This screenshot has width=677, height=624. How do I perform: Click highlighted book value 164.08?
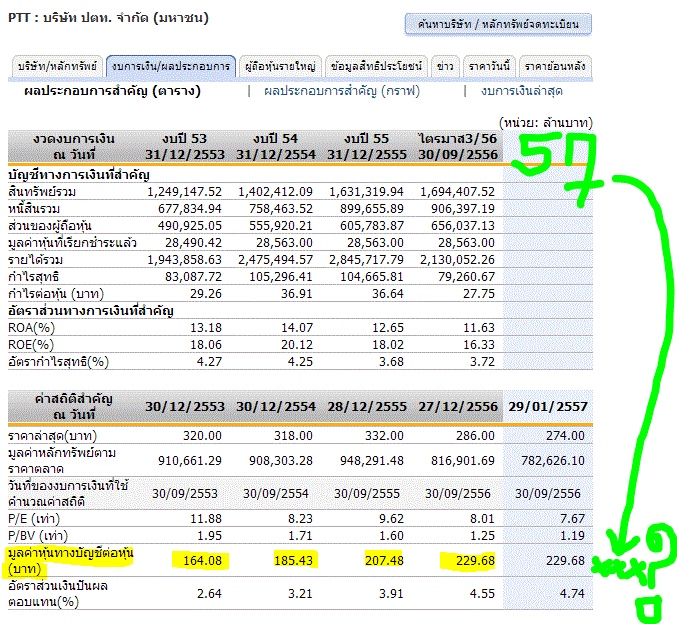(202, 561)
